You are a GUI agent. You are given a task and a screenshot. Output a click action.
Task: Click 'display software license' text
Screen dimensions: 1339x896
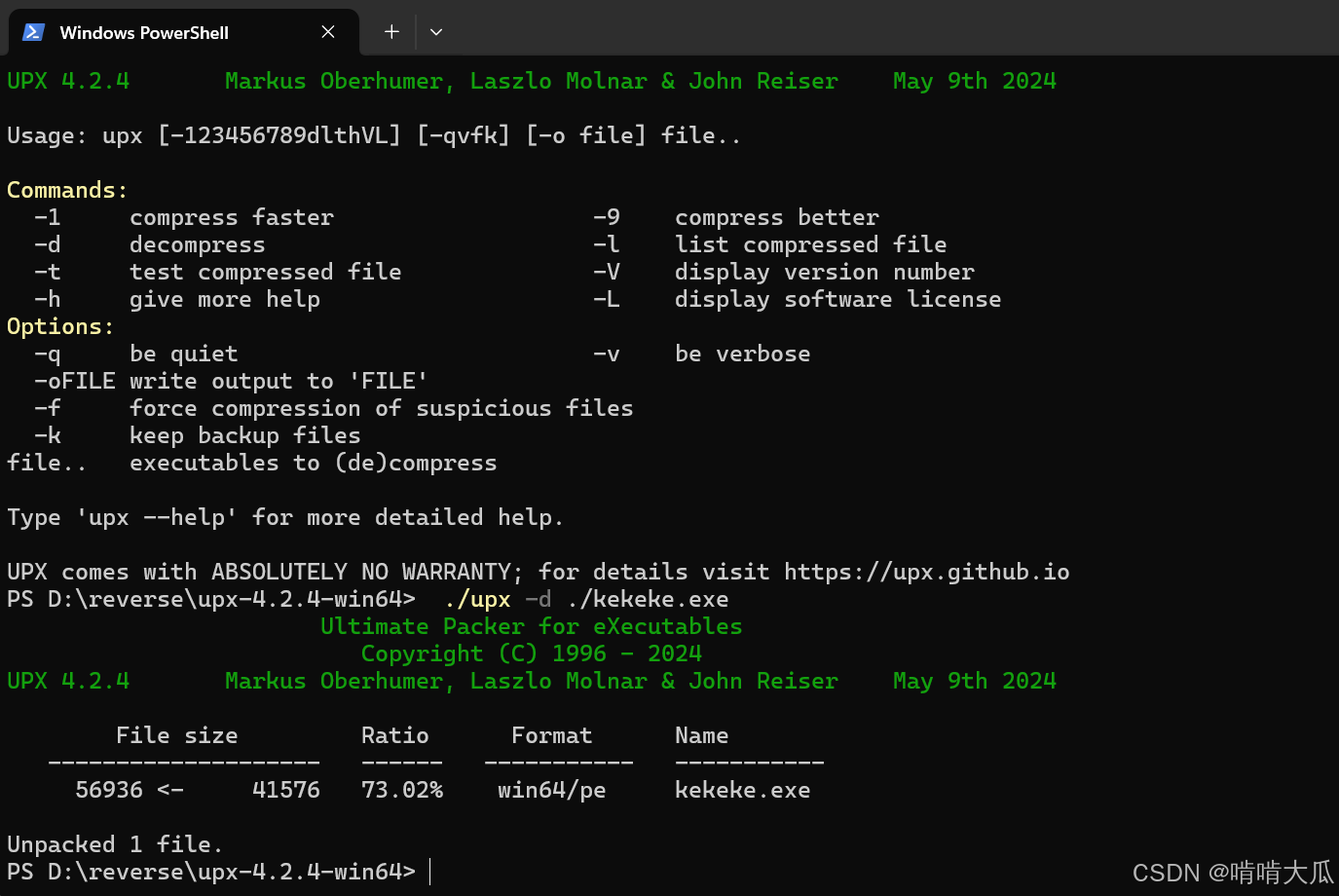click(838, 299)
